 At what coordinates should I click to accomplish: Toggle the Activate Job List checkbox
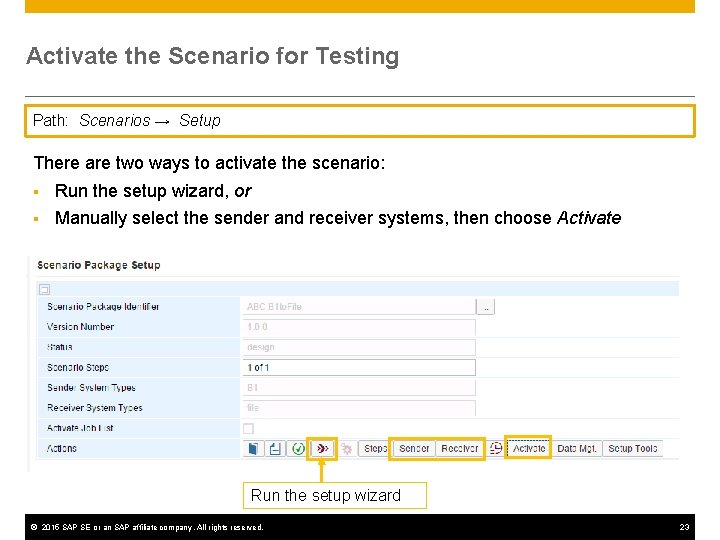pyautogui.click(x=248, y=428)
